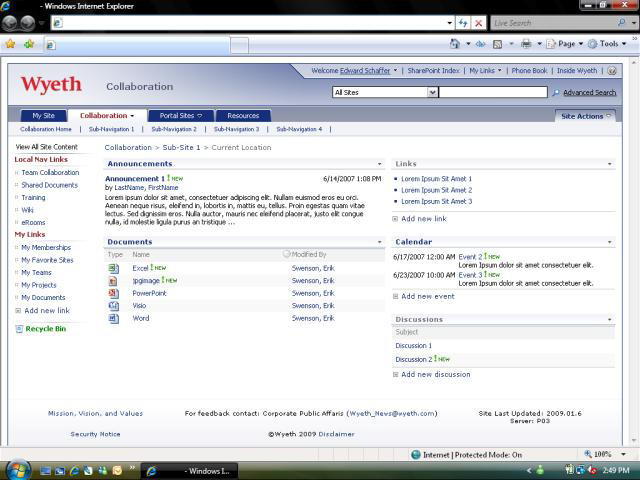Click the Add to Favorites icon
Viewport: 640px width, 480px height.
29,44
